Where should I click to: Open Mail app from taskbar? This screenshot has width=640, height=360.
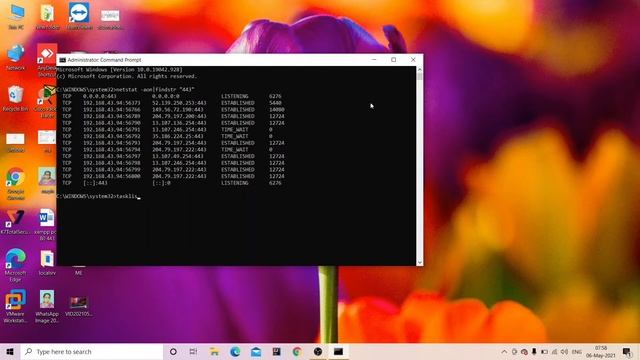(256, 351)
